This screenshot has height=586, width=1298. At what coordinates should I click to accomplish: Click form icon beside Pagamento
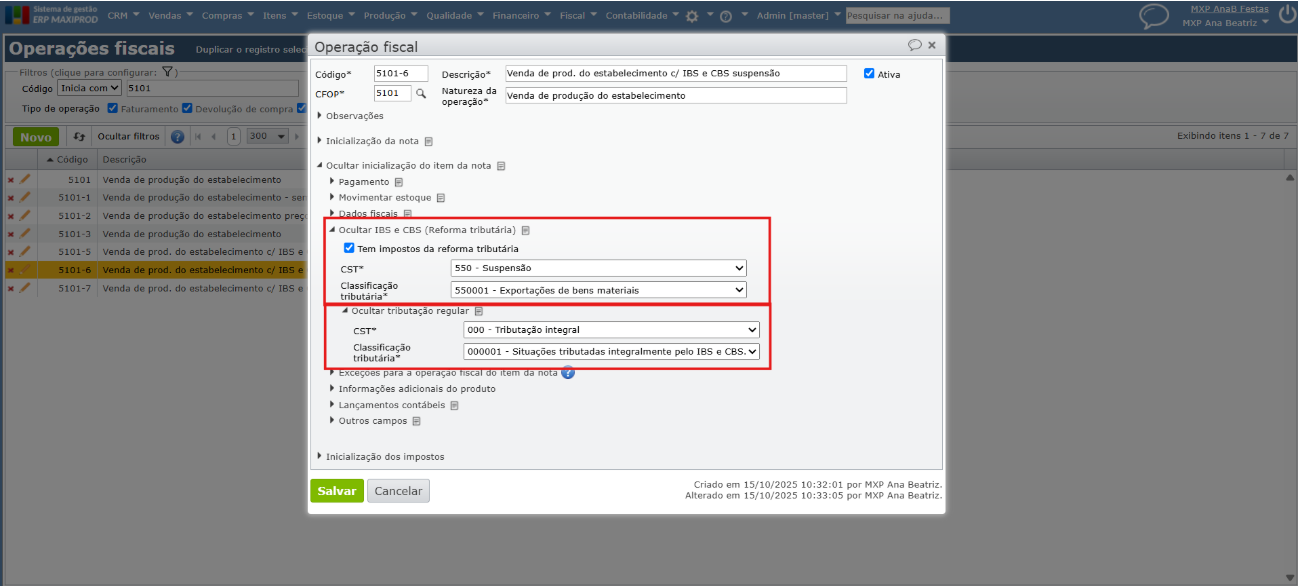tap(398, 182)
